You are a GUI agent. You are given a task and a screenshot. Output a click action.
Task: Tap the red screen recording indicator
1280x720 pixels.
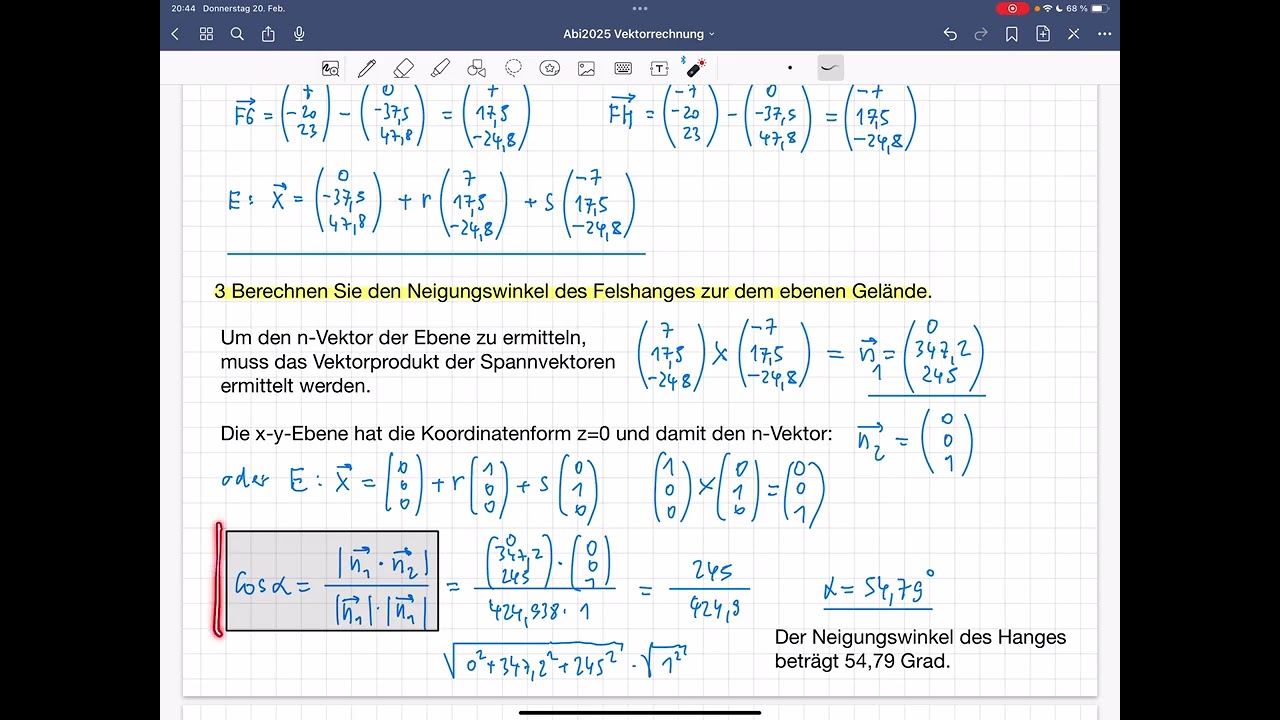[1012, 8]
